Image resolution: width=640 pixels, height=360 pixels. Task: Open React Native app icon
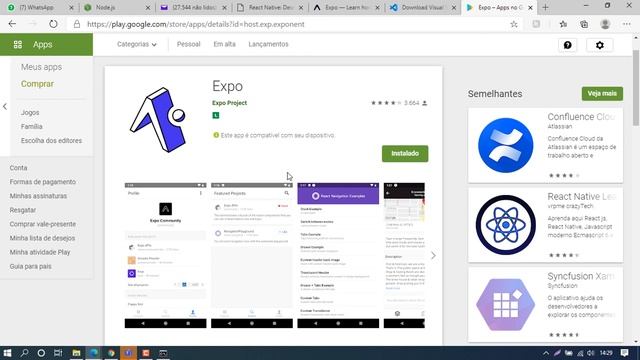click(x=505, y=225)
